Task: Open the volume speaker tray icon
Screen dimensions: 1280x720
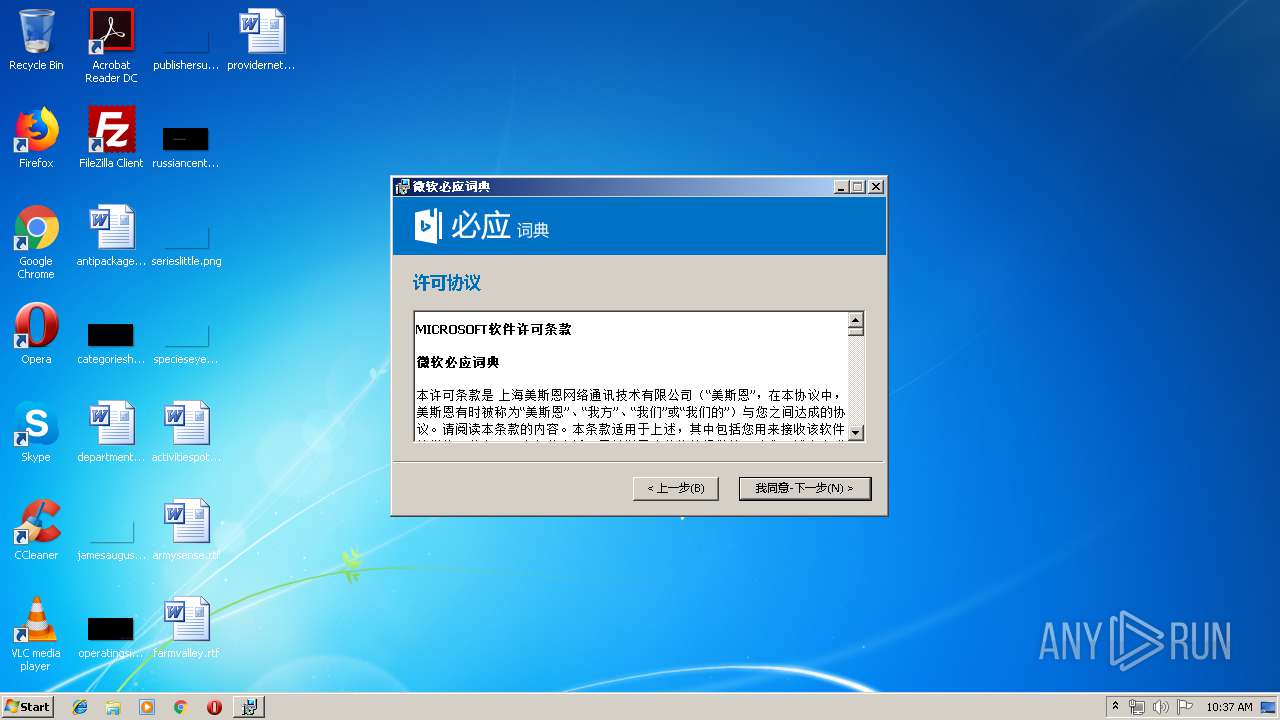Action: pyautogui.click(x=1161, y=707)
